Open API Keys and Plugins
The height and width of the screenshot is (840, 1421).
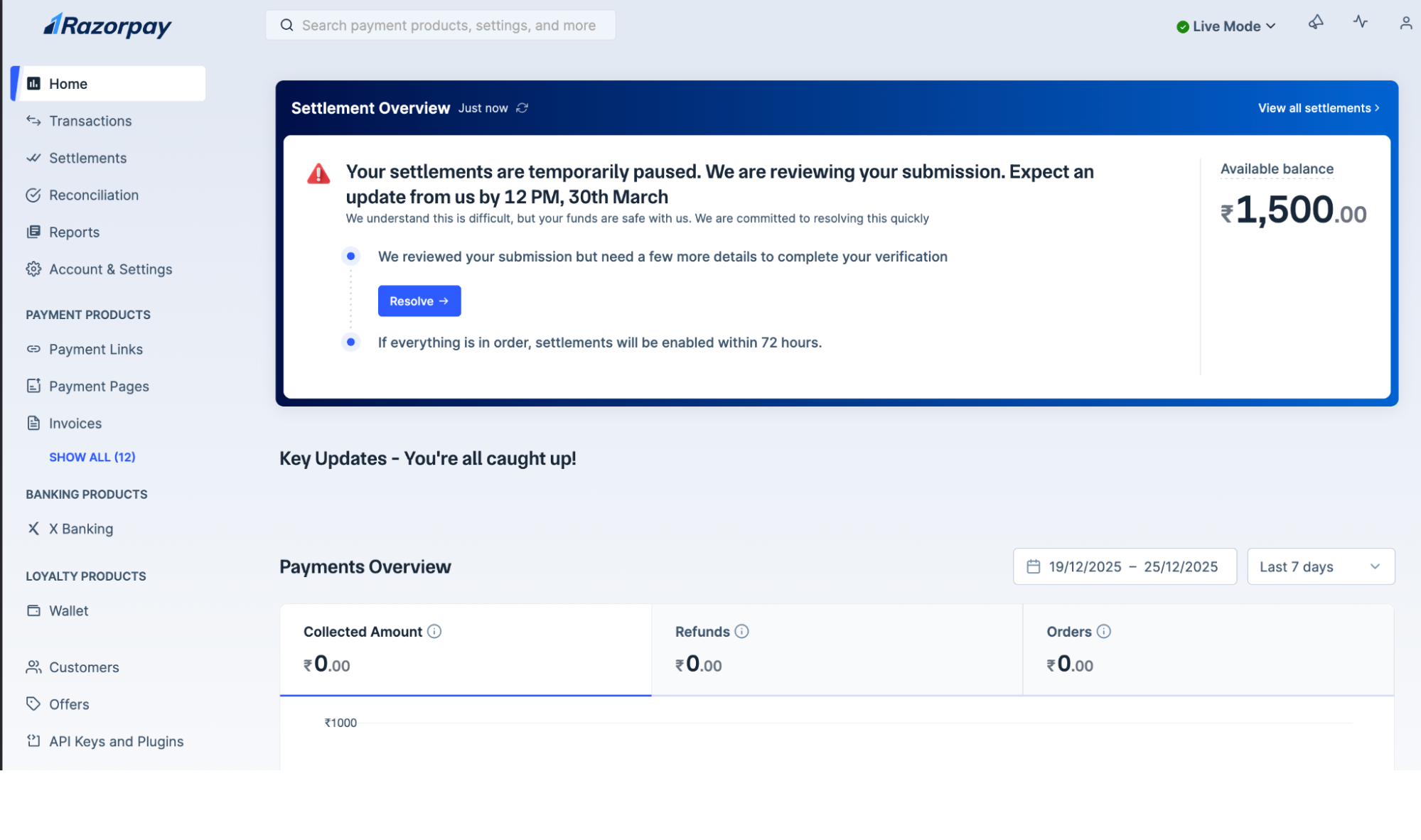pos(116,741)
